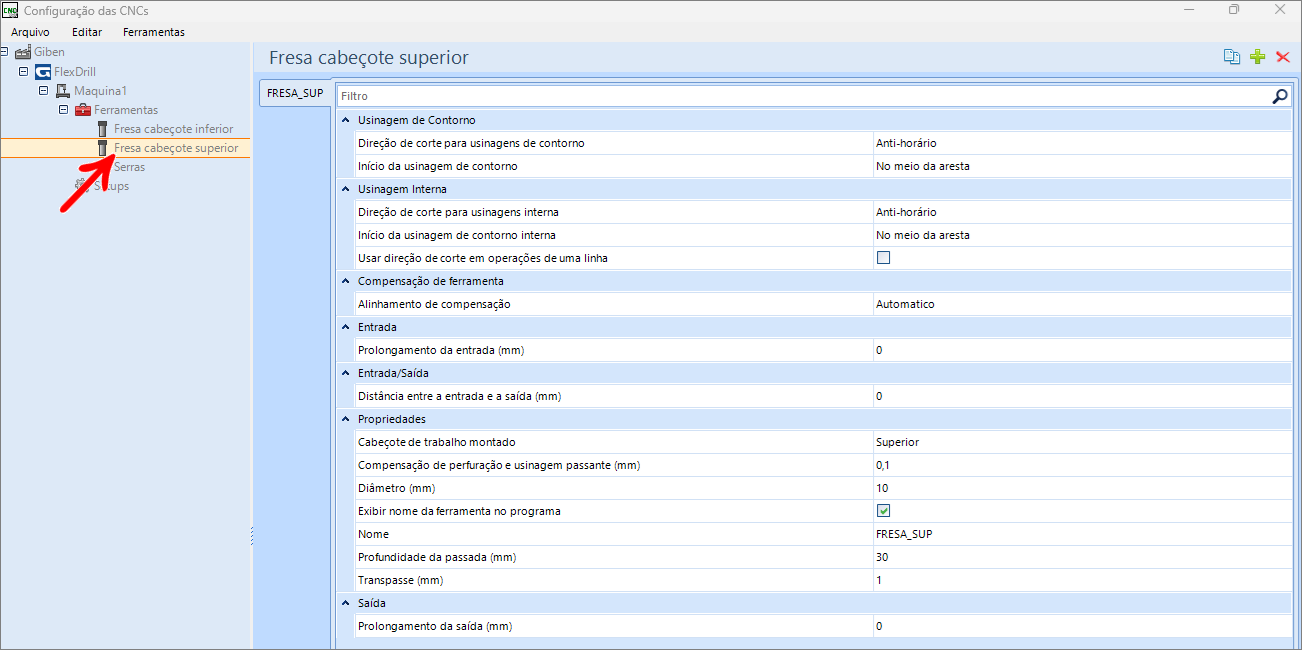Collapse the Propriedades section
The width and height of the screenshot is (1306, 651).
(345, 419)
